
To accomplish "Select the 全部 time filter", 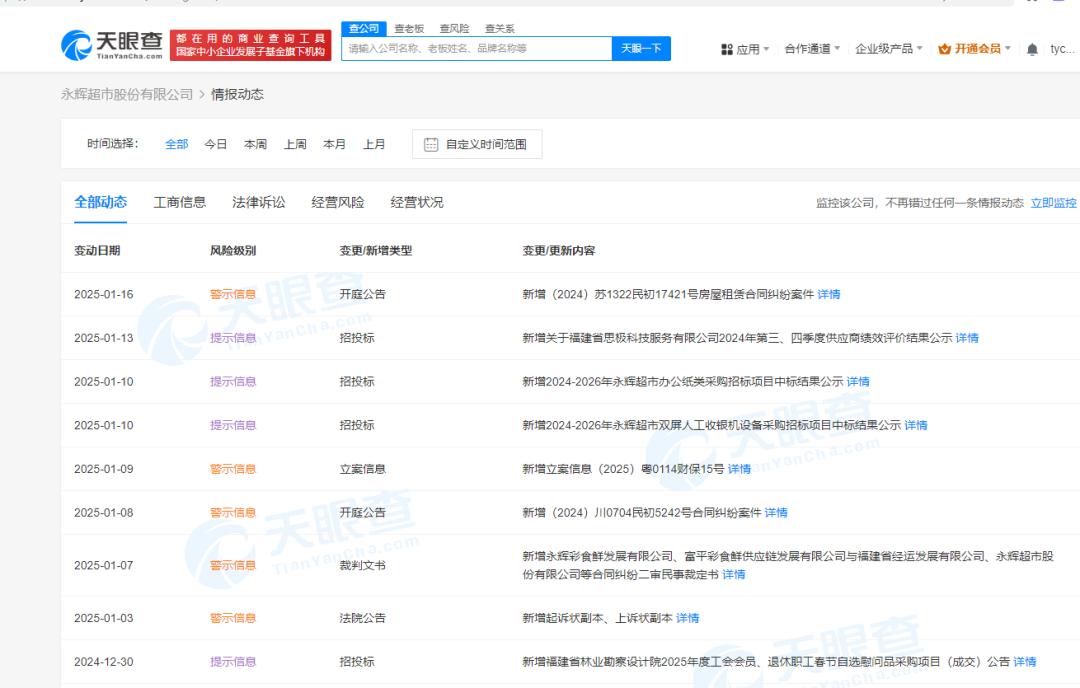I will 176,145.
